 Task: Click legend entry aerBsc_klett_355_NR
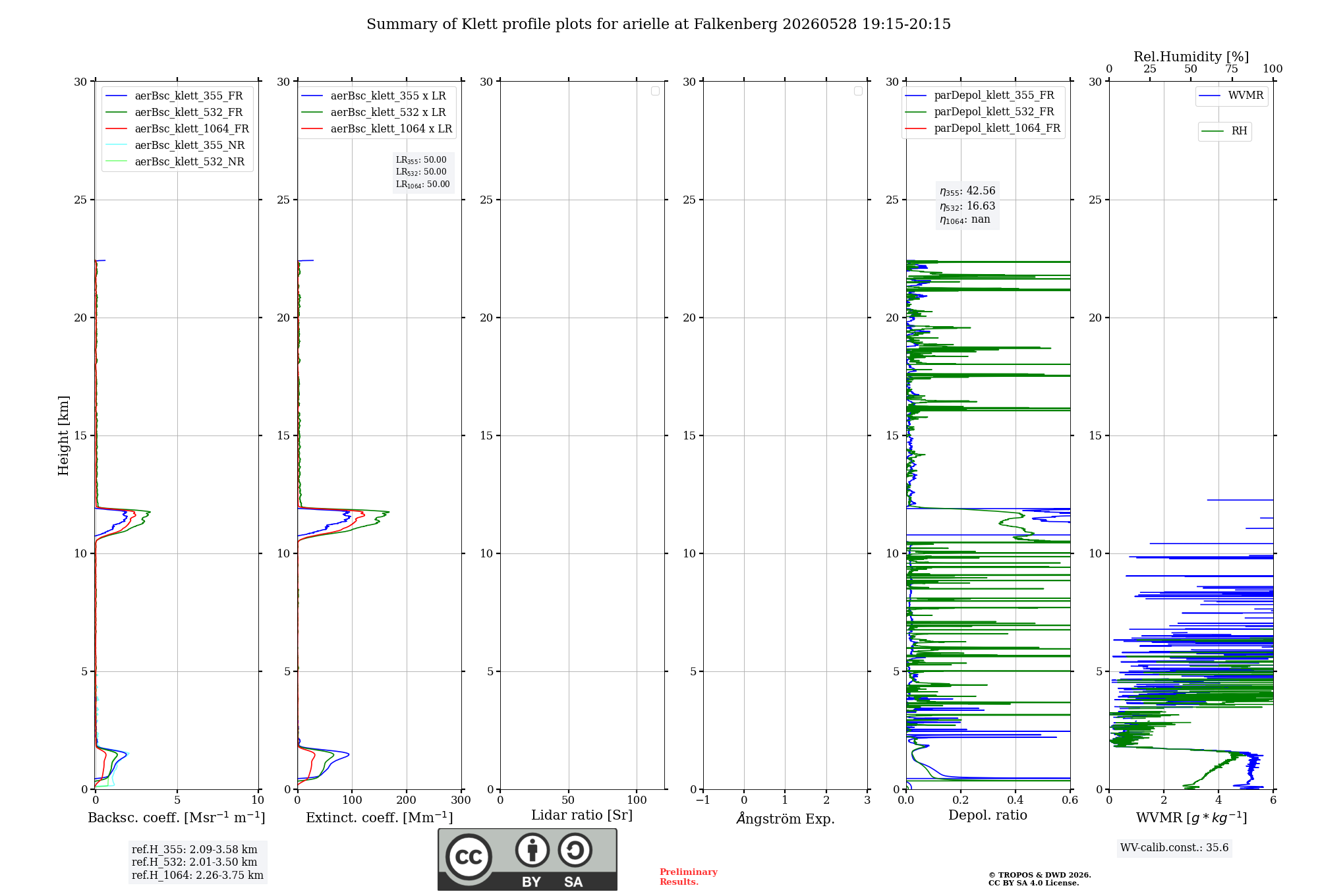(176, 146)
